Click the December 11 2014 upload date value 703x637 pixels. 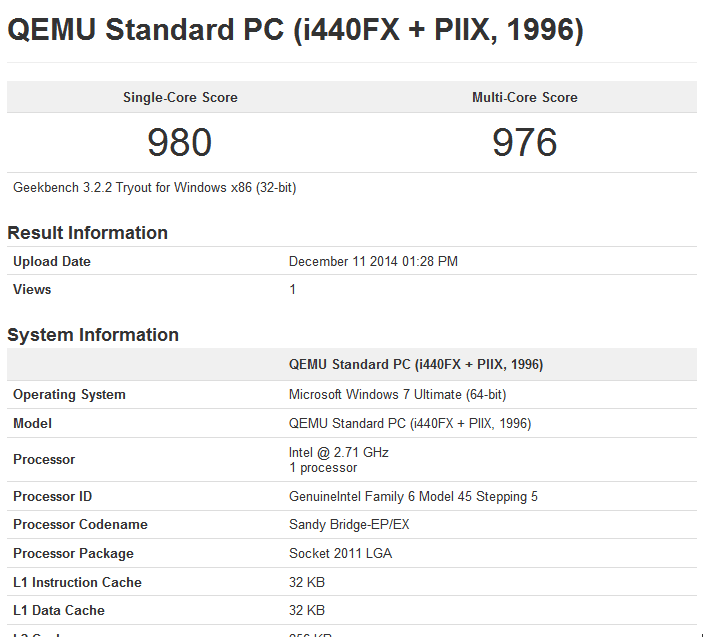(373, 261)
